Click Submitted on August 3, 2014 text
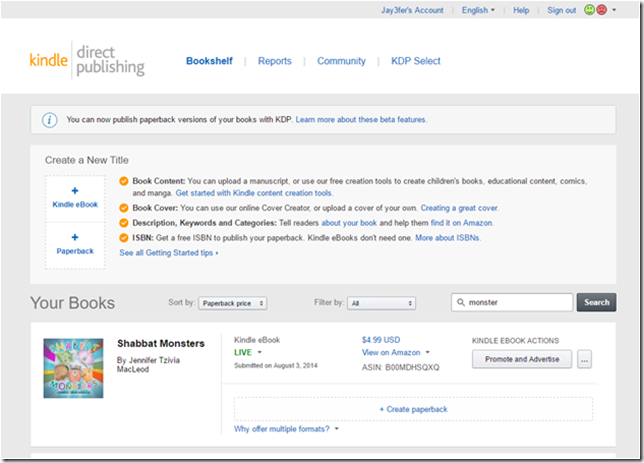This screenshot has height=463, width=644. (276, 366)
